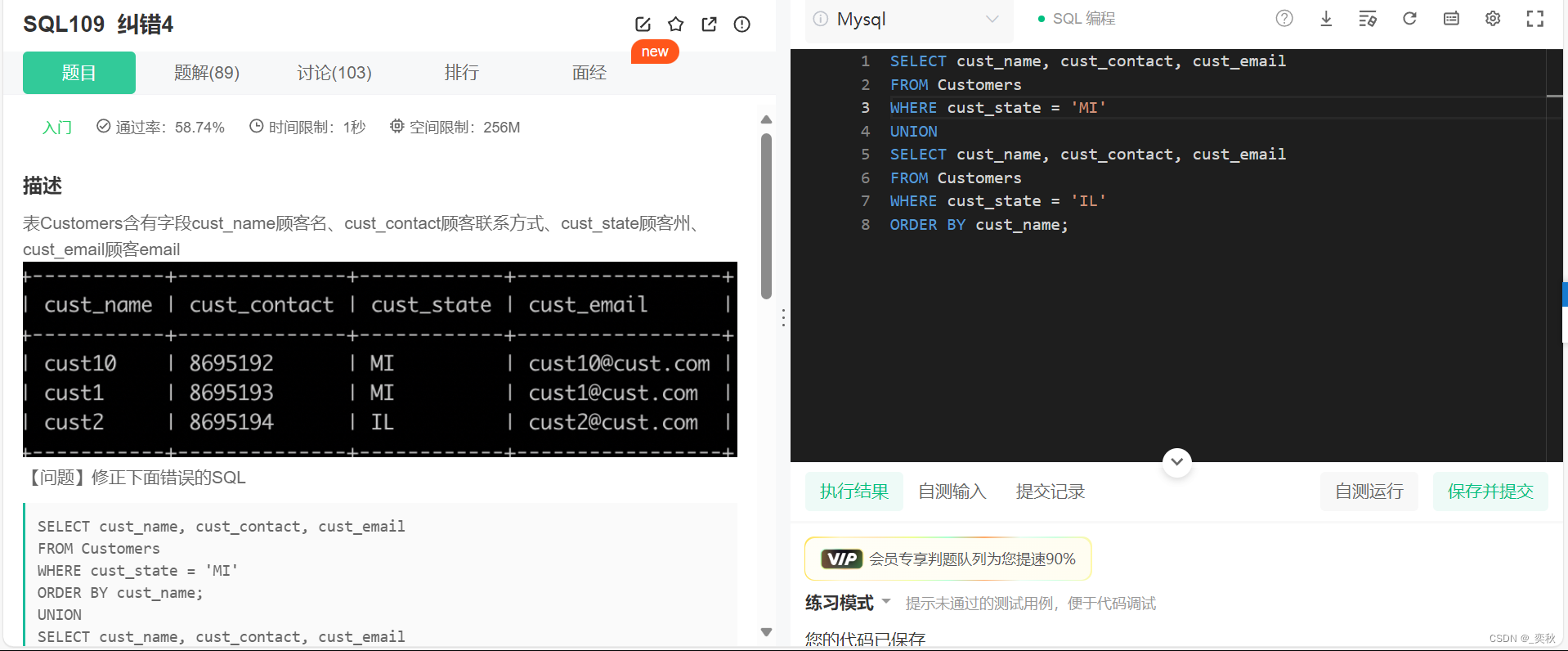Toggle fullscreen editor mode
The width and height of the screenshot is (1568, 651).
[1534, 18]
